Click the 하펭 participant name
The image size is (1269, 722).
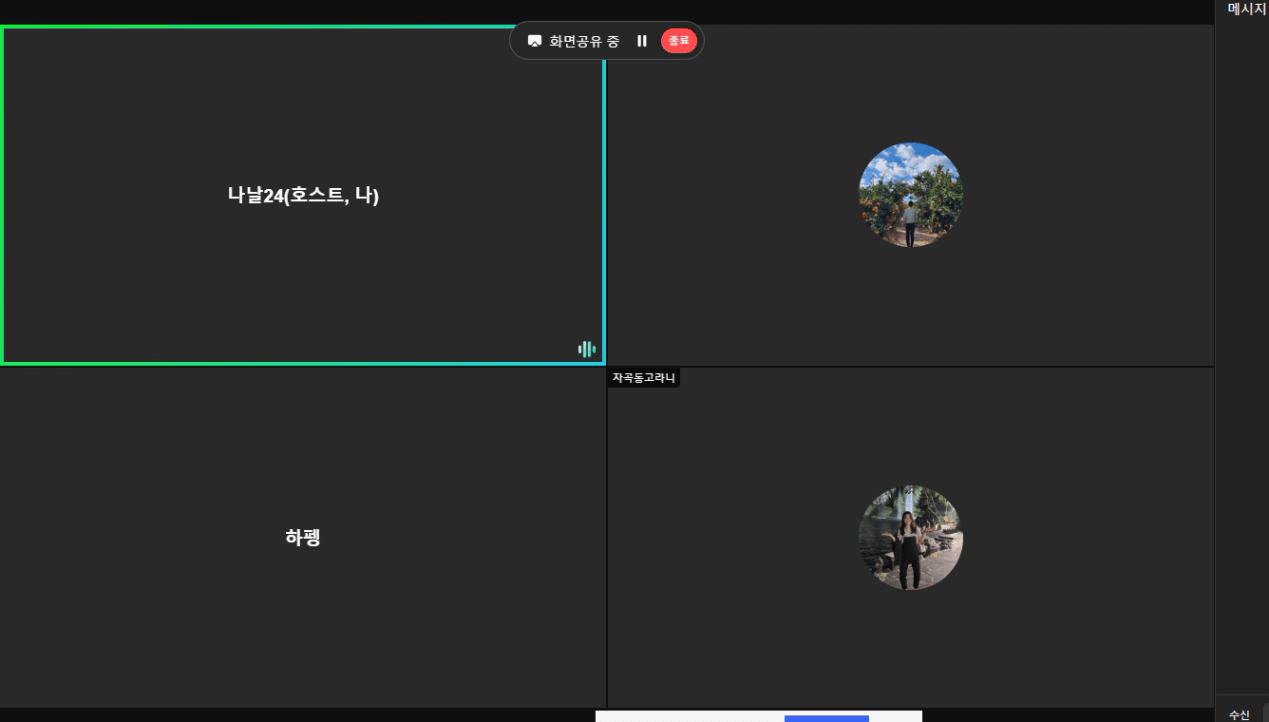pyautogui.click(x=302, y=537)
